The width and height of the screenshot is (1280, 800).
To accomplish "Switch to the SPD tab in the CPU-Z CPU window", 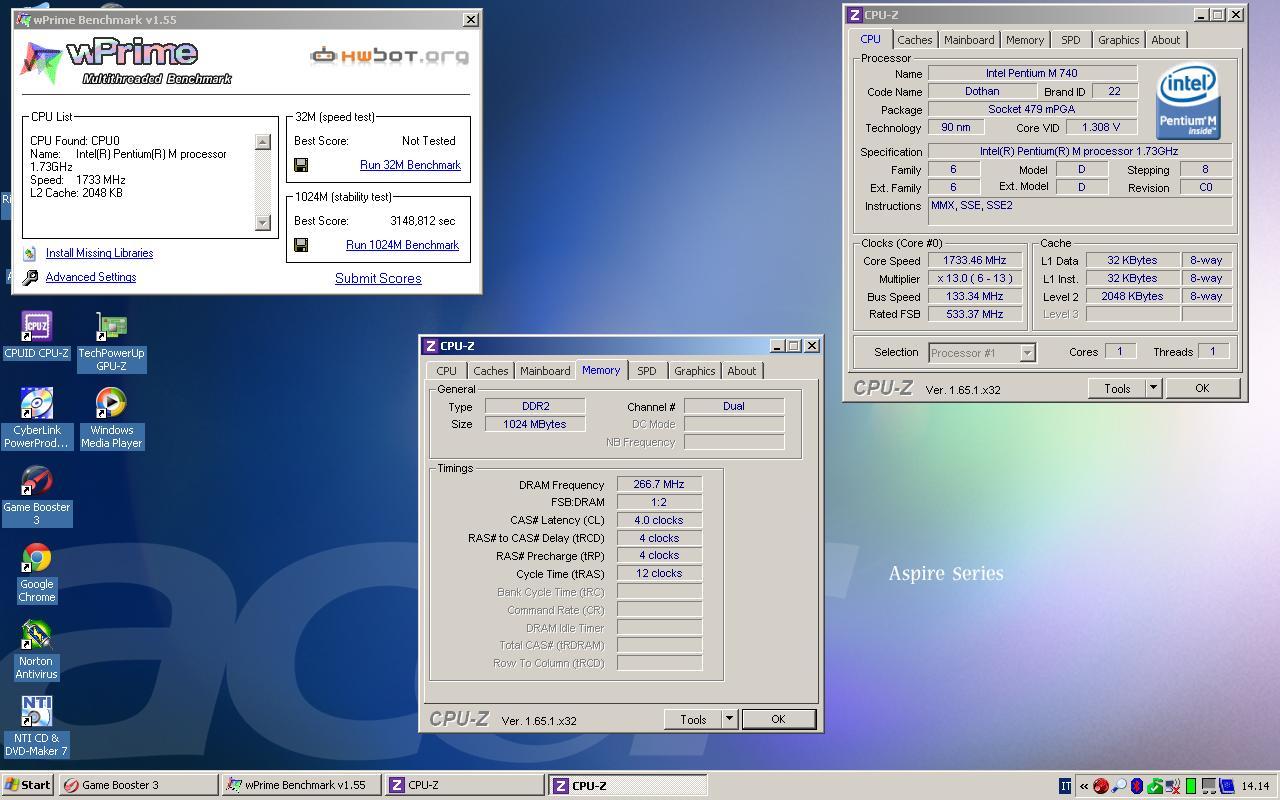I will pos(1071,40).
